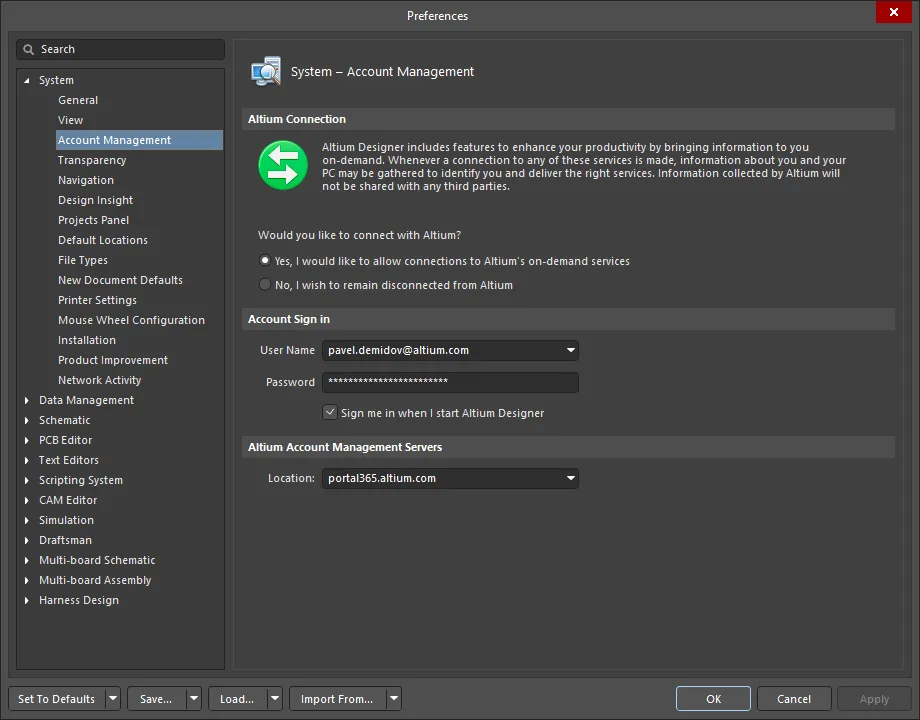Click the Apply button

coord(874,699)
